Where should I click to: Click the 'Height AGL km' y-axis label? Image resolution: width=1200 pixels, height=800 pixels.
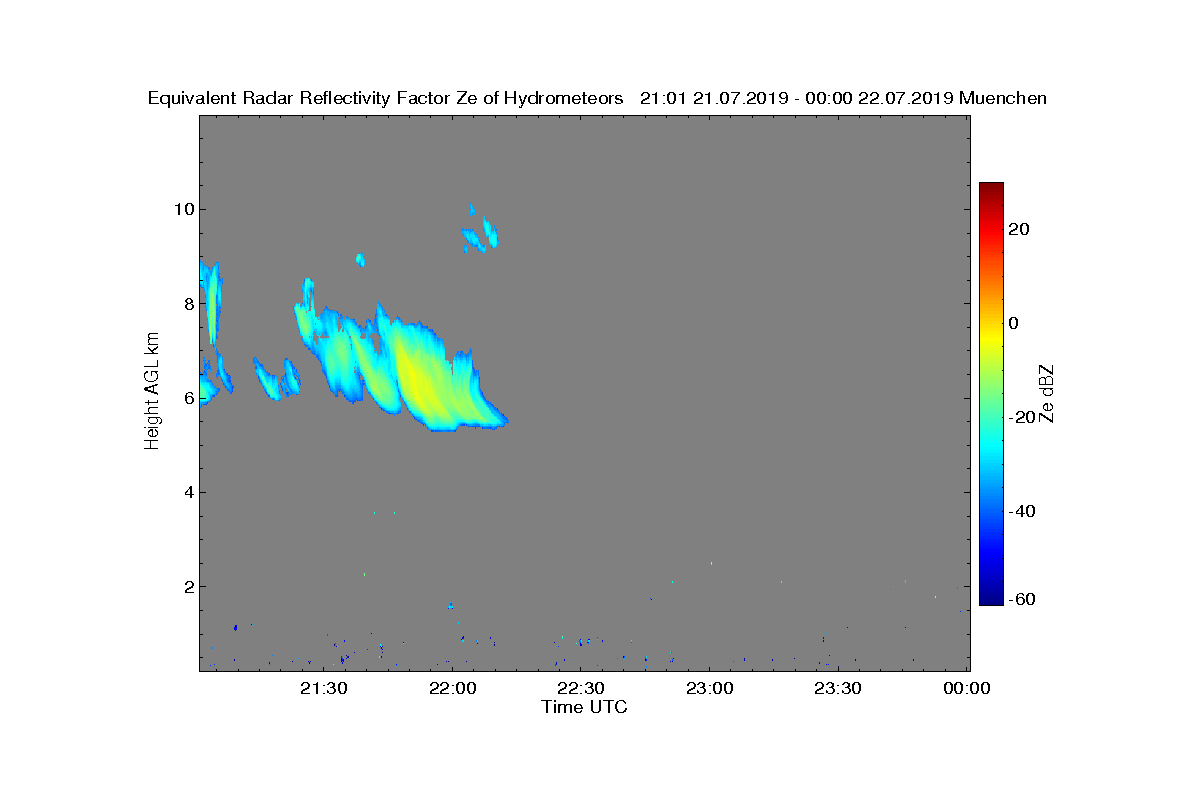(152, 390)
